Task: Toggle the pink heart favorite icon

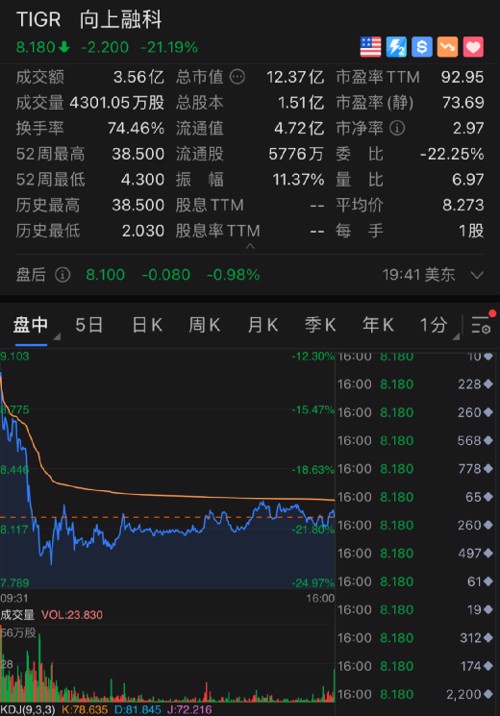Action: point(473,47)
